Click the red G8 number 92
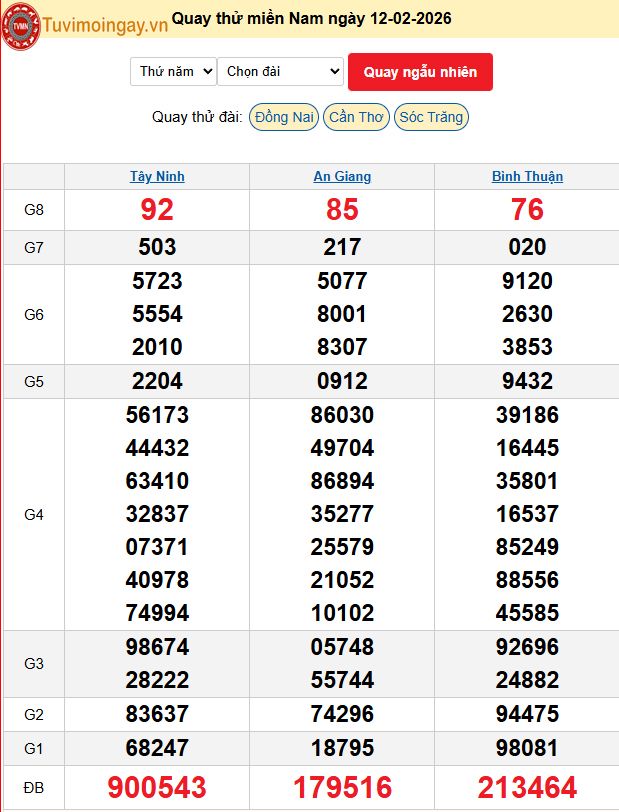The width and height of the screenshot is (619, 812). 157,210
